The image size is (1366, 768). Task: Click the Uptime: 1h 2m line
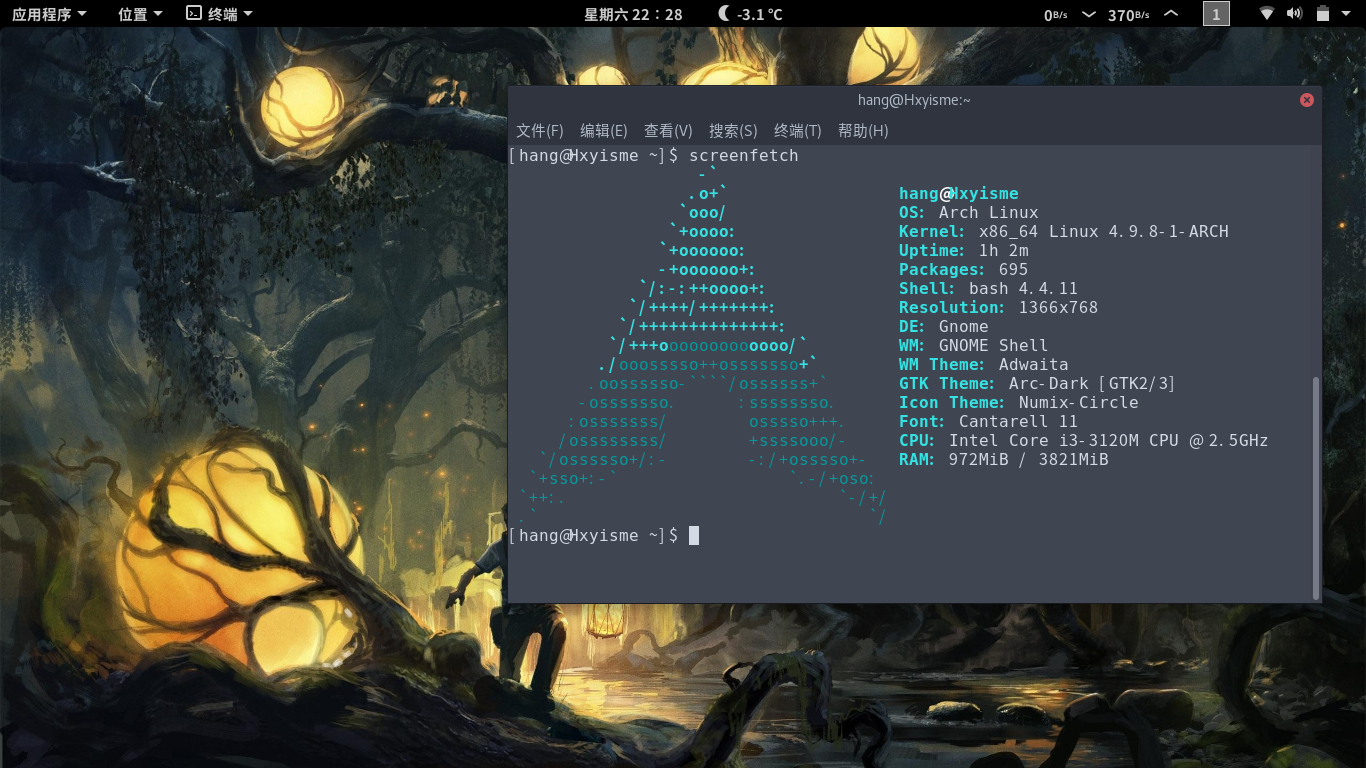(963, 251)
